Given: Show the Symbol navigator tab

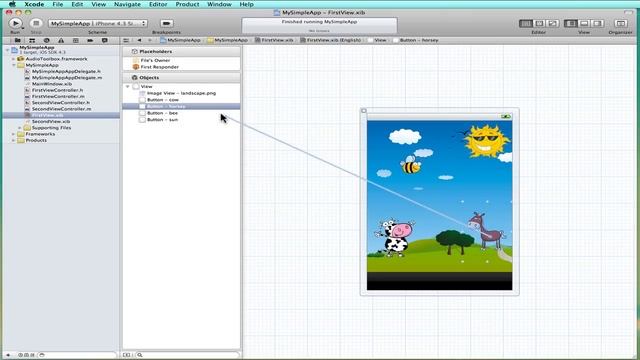Looking at the screenshot, I should [x=32, y=40].
